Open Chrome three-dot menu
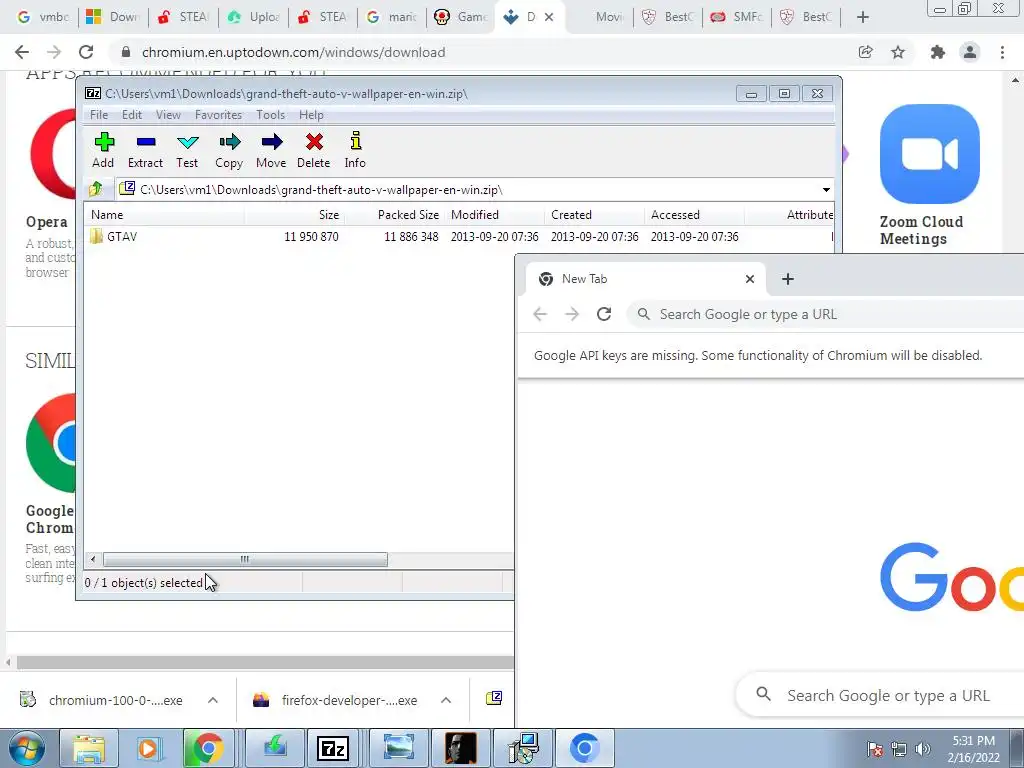 coord(1002,52)
